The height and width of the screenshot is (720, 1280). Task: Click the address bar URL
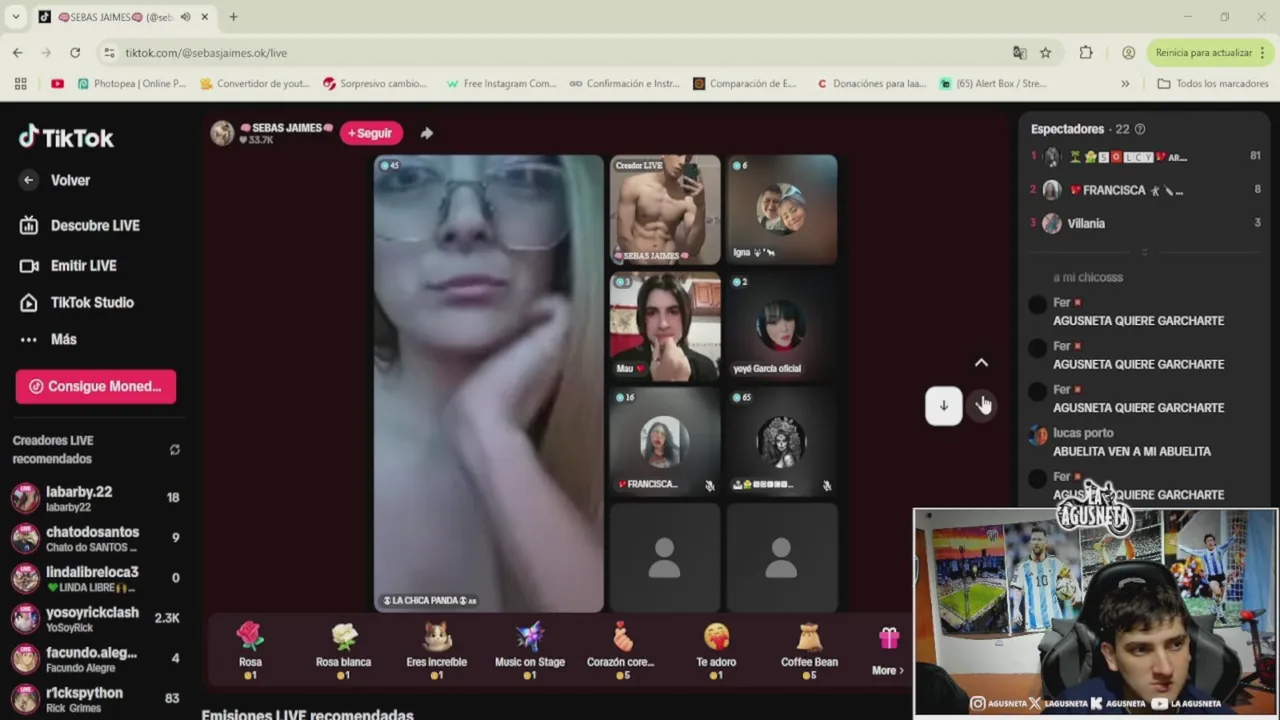pyautogui.click(x=206, y=53)
